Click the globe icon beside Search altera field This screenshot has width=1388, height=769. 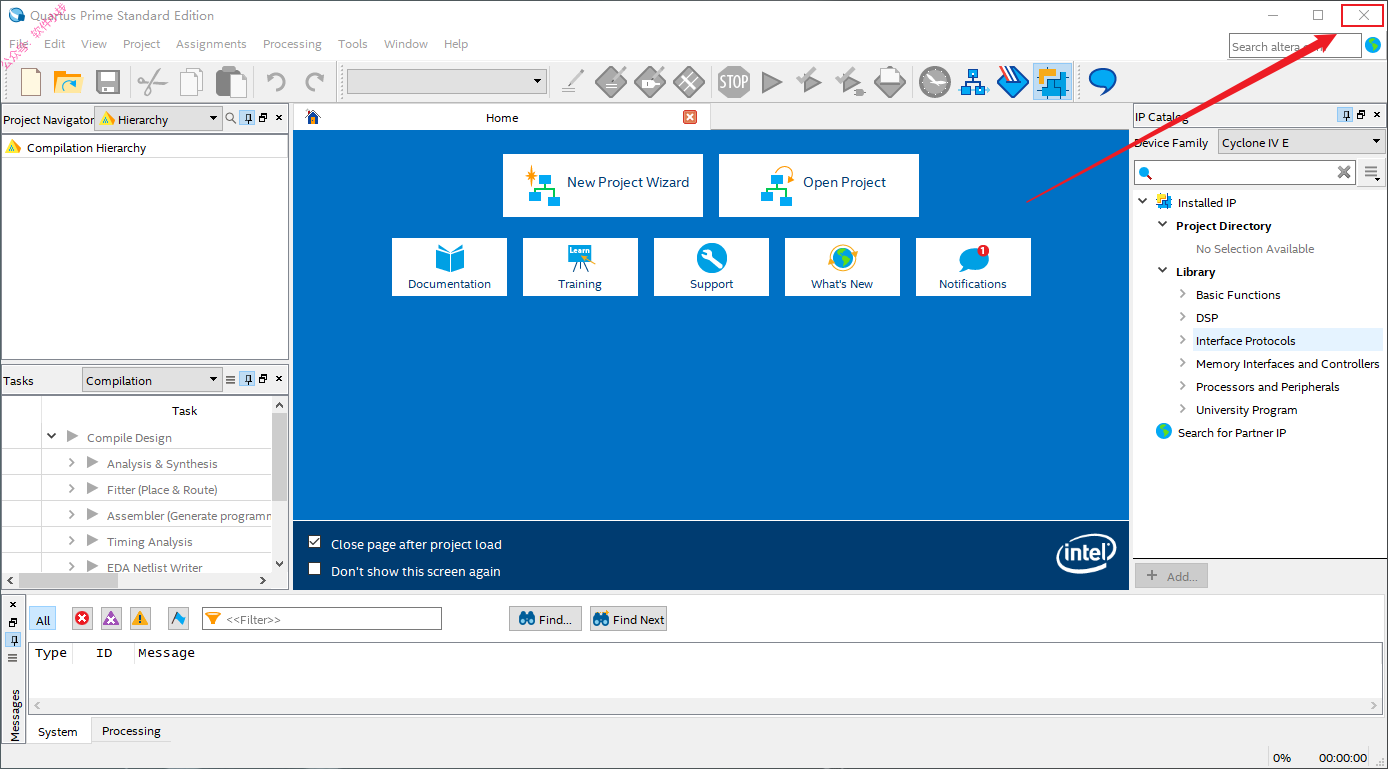(x=1373, y=46)
